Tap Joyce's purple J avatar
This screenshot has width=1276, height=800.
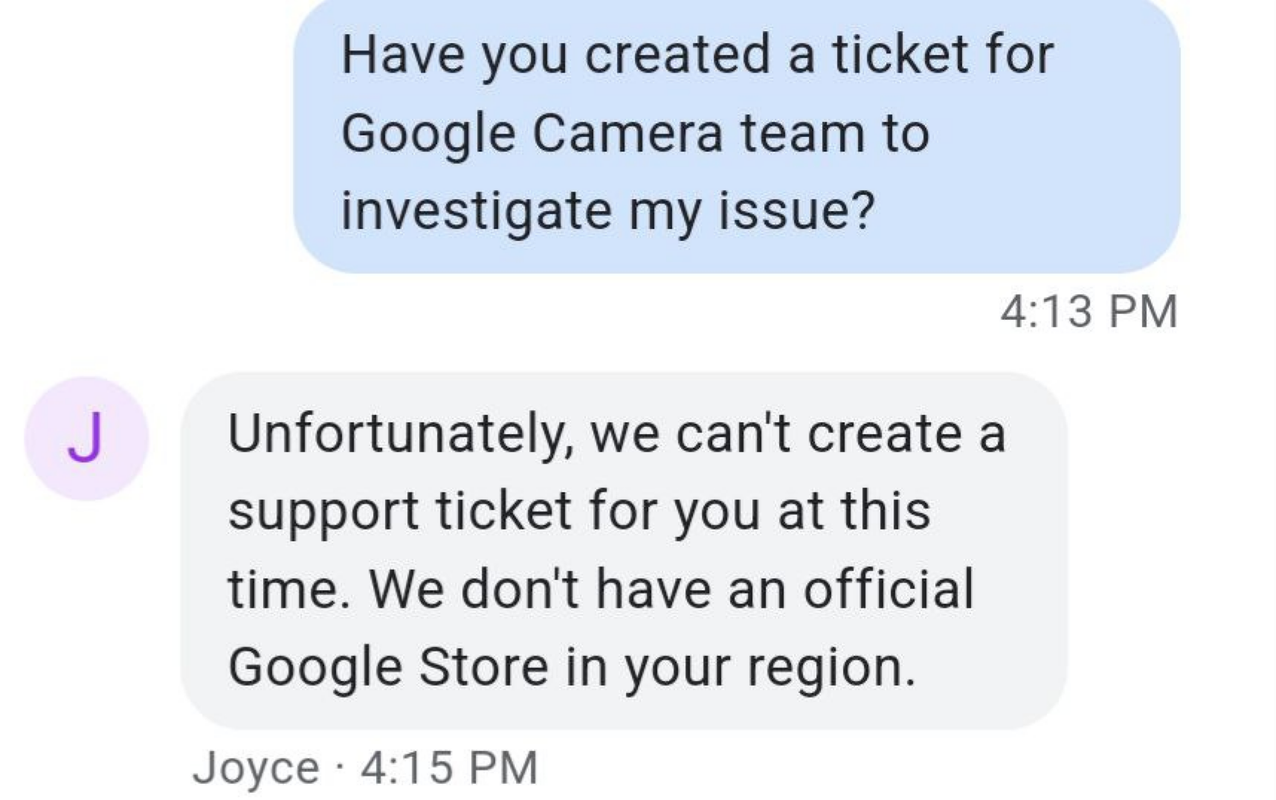87,439
